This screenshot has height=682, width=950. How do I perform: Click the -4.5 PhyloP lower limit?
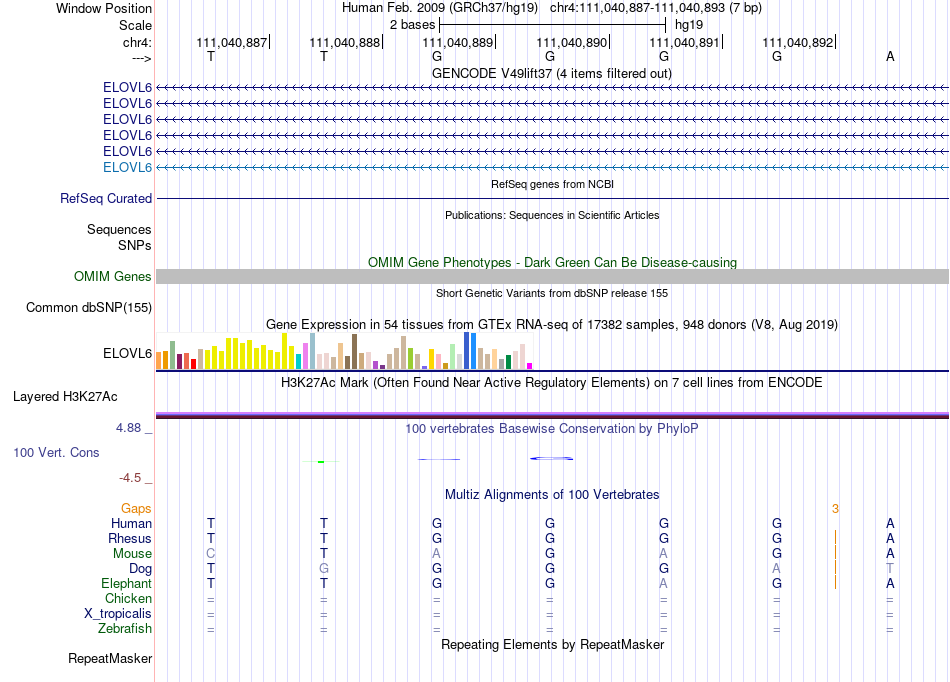(x=130, y=478)
